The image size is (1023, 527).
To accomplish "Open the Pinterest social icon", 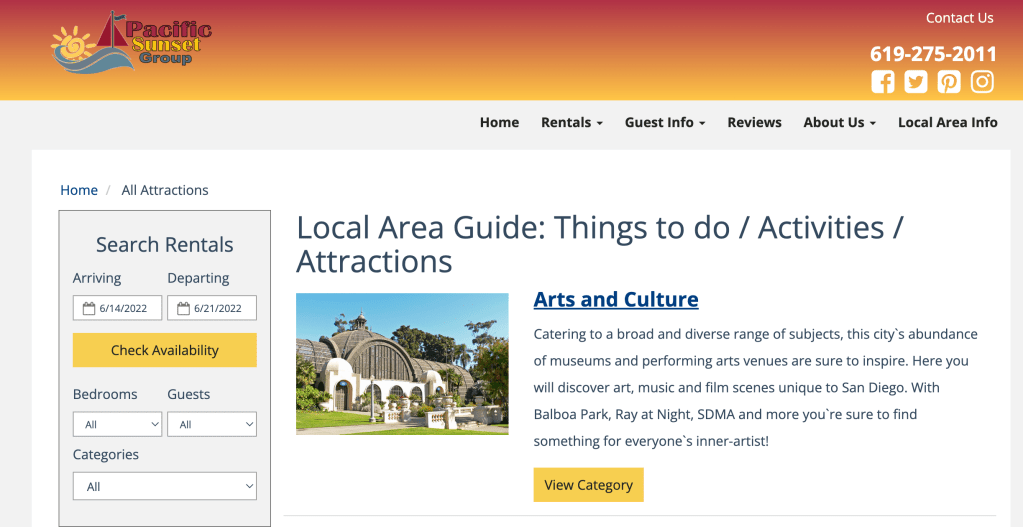I will click(x=949, y=82).
